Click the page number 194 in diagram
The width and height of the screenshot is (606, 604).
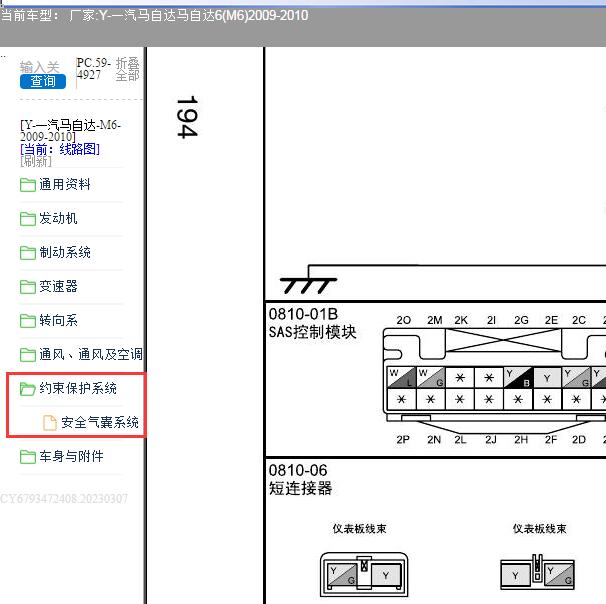(x=187, y=117)
